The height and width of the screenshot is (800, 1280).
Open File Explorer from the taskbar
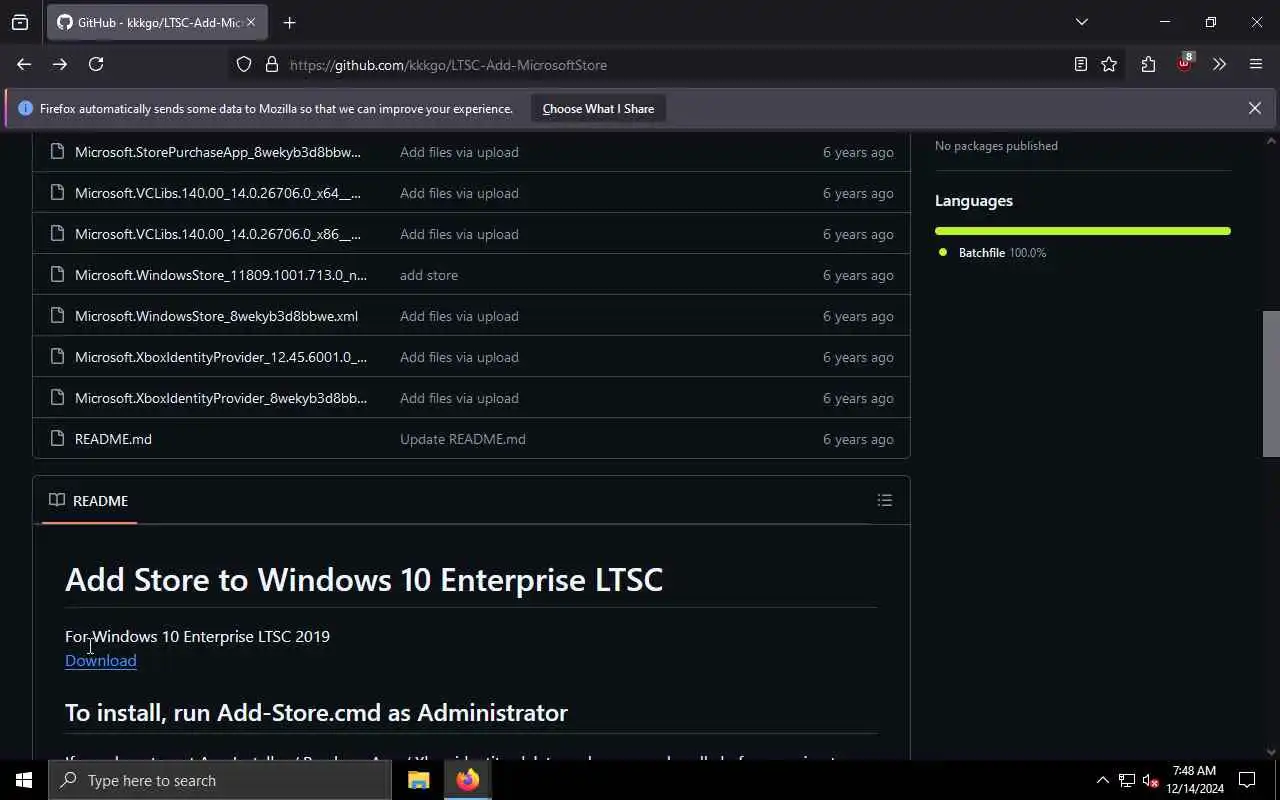click(x=418, y=780)
